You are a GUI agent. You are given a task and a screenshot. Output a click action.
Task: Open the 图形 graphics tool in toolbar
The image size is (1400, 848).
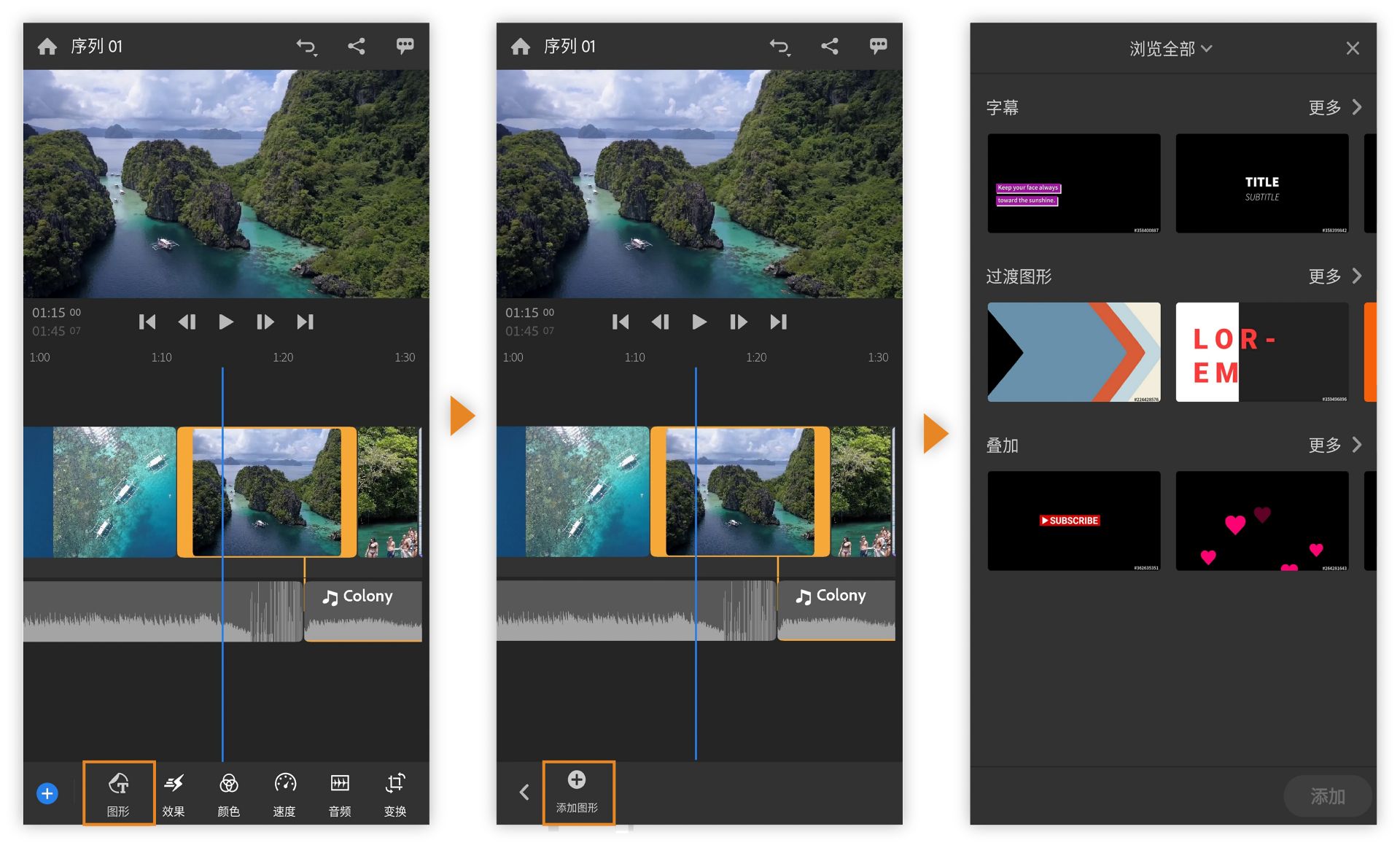click(118, 793)
